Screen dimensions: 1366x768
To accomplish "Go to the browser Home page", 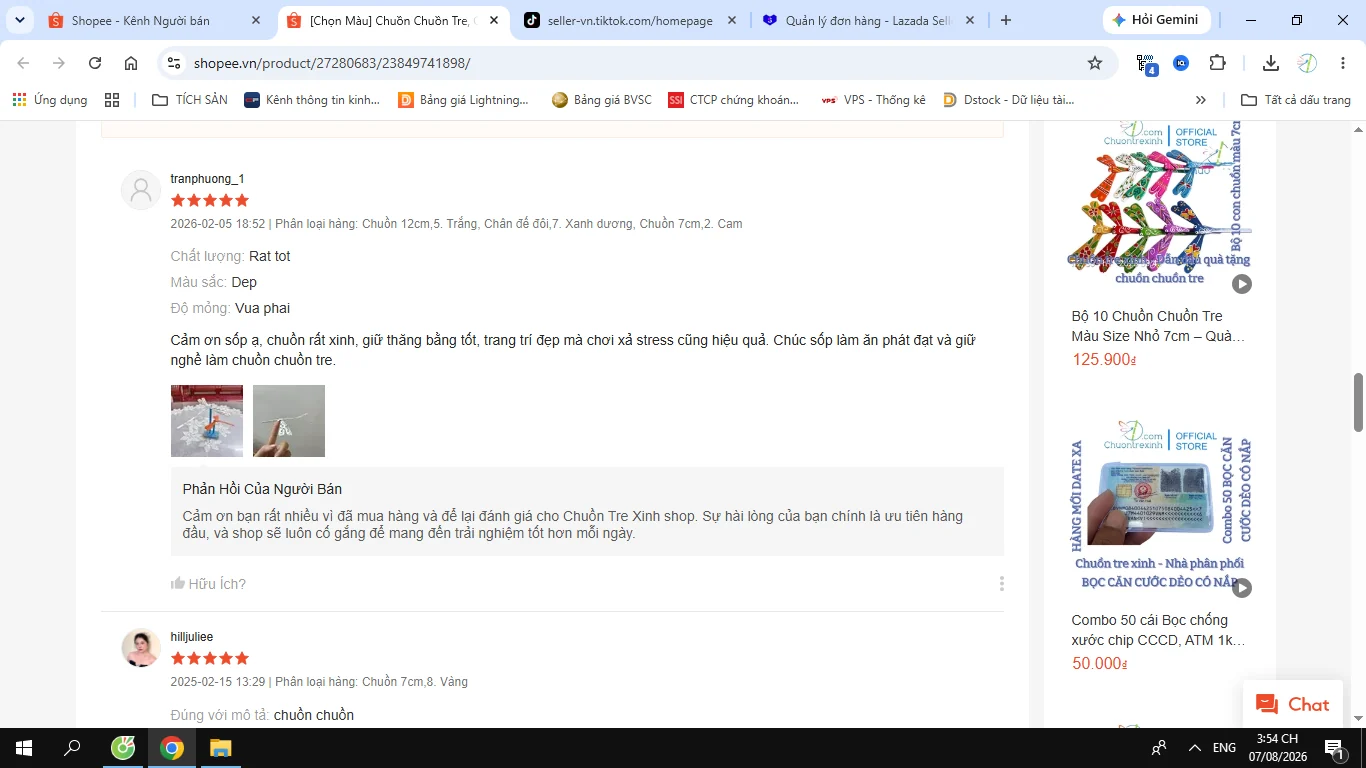I will 131,63.
